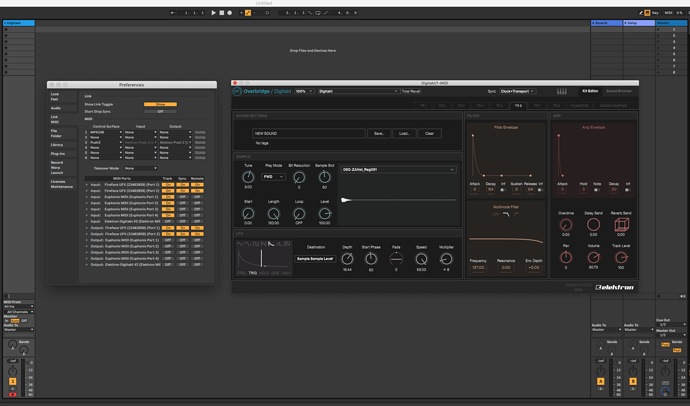
Task: Select high-pass shape in Multimode Filter
Action: [x=516, y=214]
